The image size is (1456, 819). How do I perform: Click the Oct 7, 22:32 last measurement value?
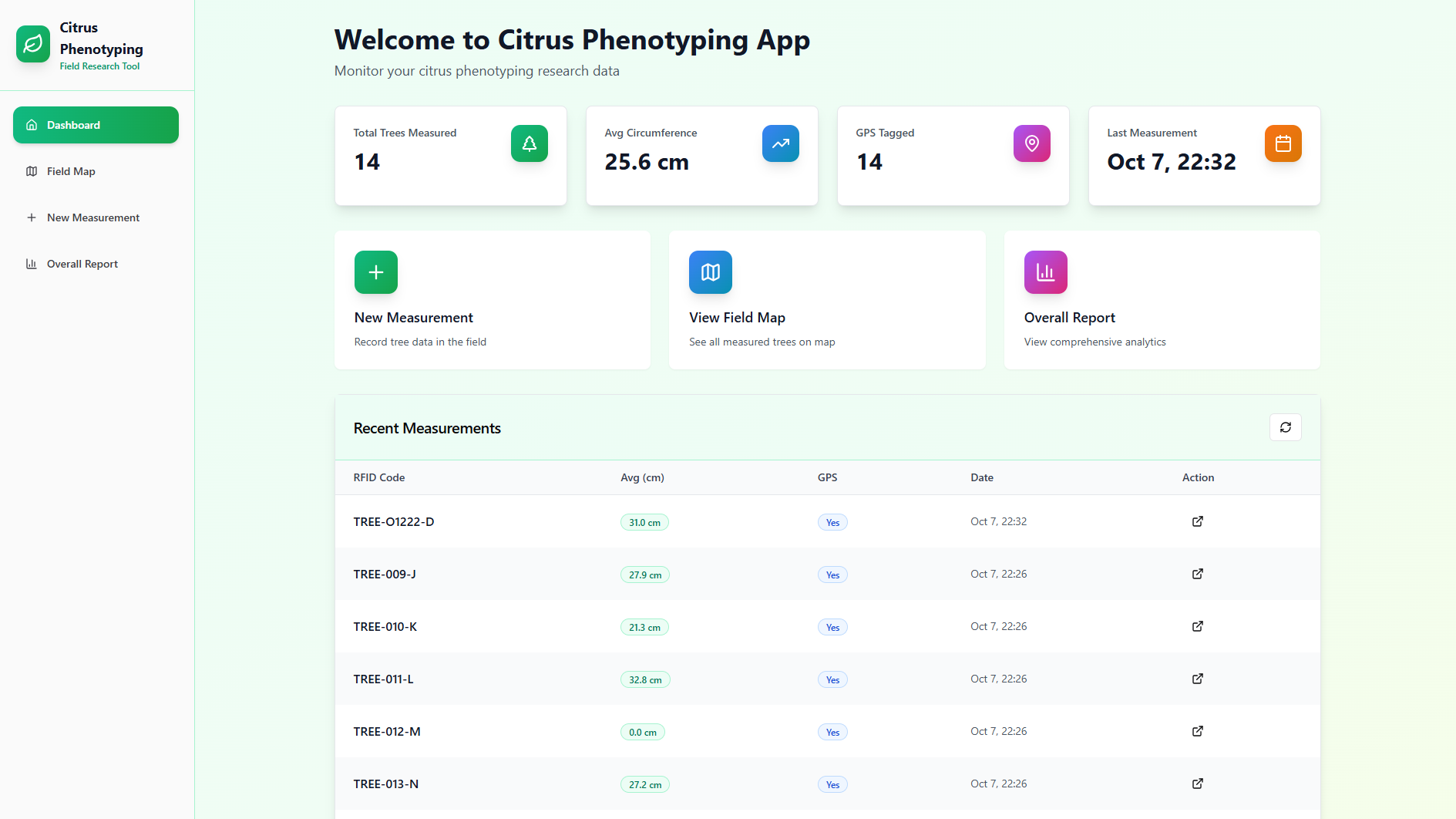point(1172,162)
